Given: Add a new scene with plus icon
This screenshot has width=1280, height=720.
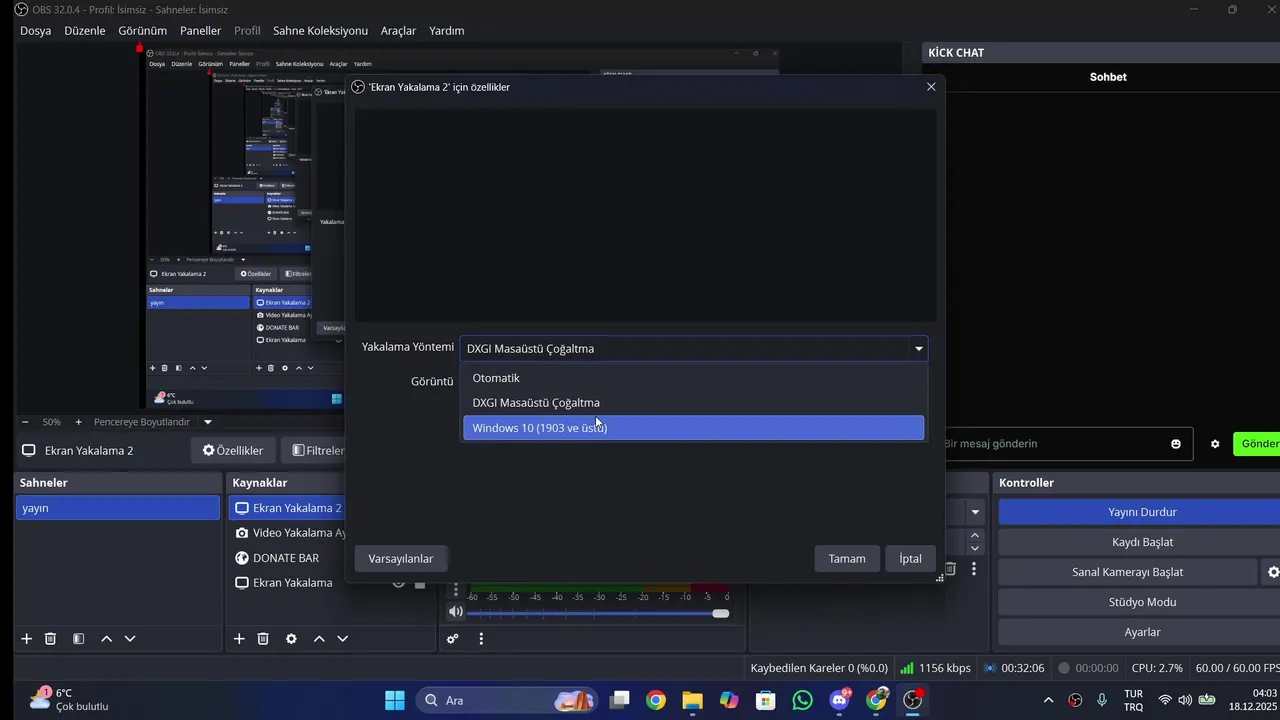Looking at the screenshot, I should (x=27, y=639).
